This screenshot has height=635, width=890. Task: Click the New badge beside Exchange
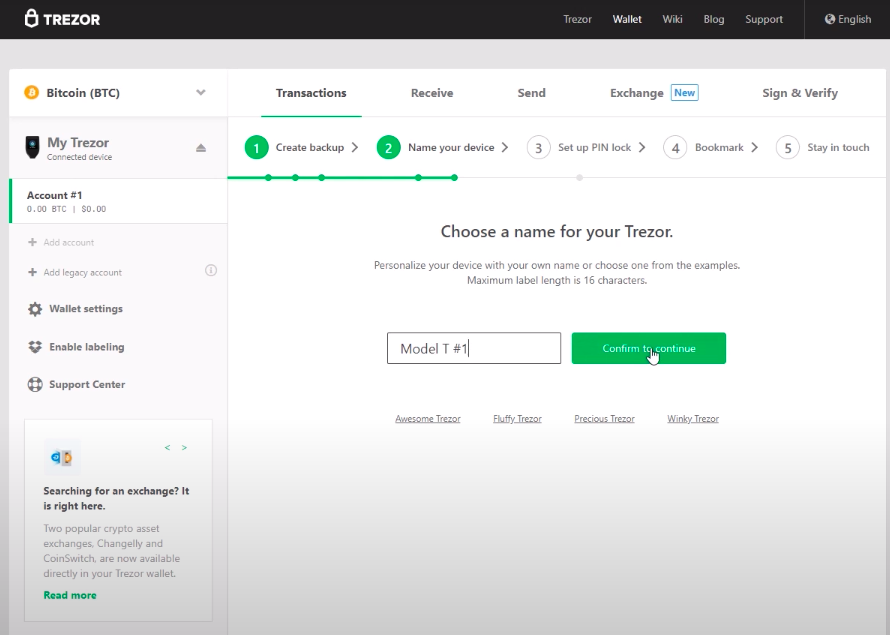(x=685, y=92)
